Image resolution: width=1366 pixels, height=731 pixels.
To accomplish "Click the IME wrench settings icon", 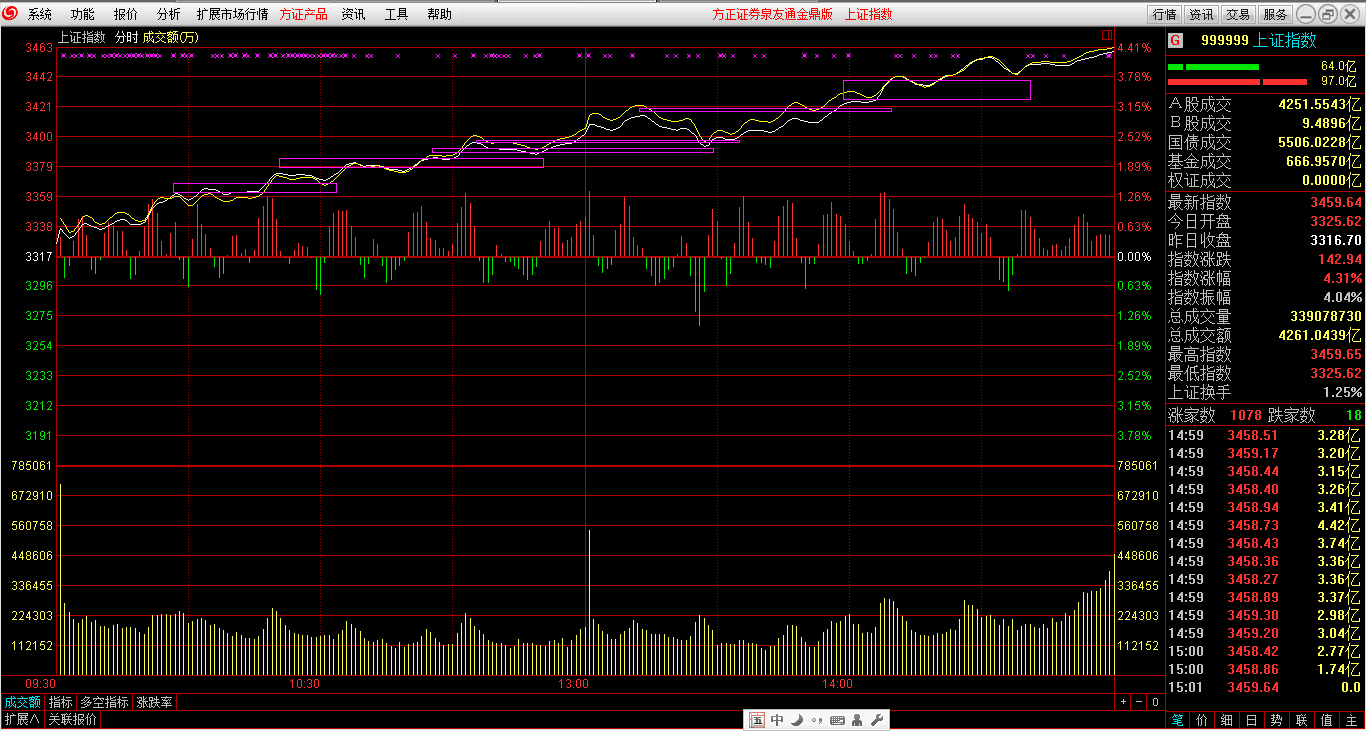I will 877,720.
